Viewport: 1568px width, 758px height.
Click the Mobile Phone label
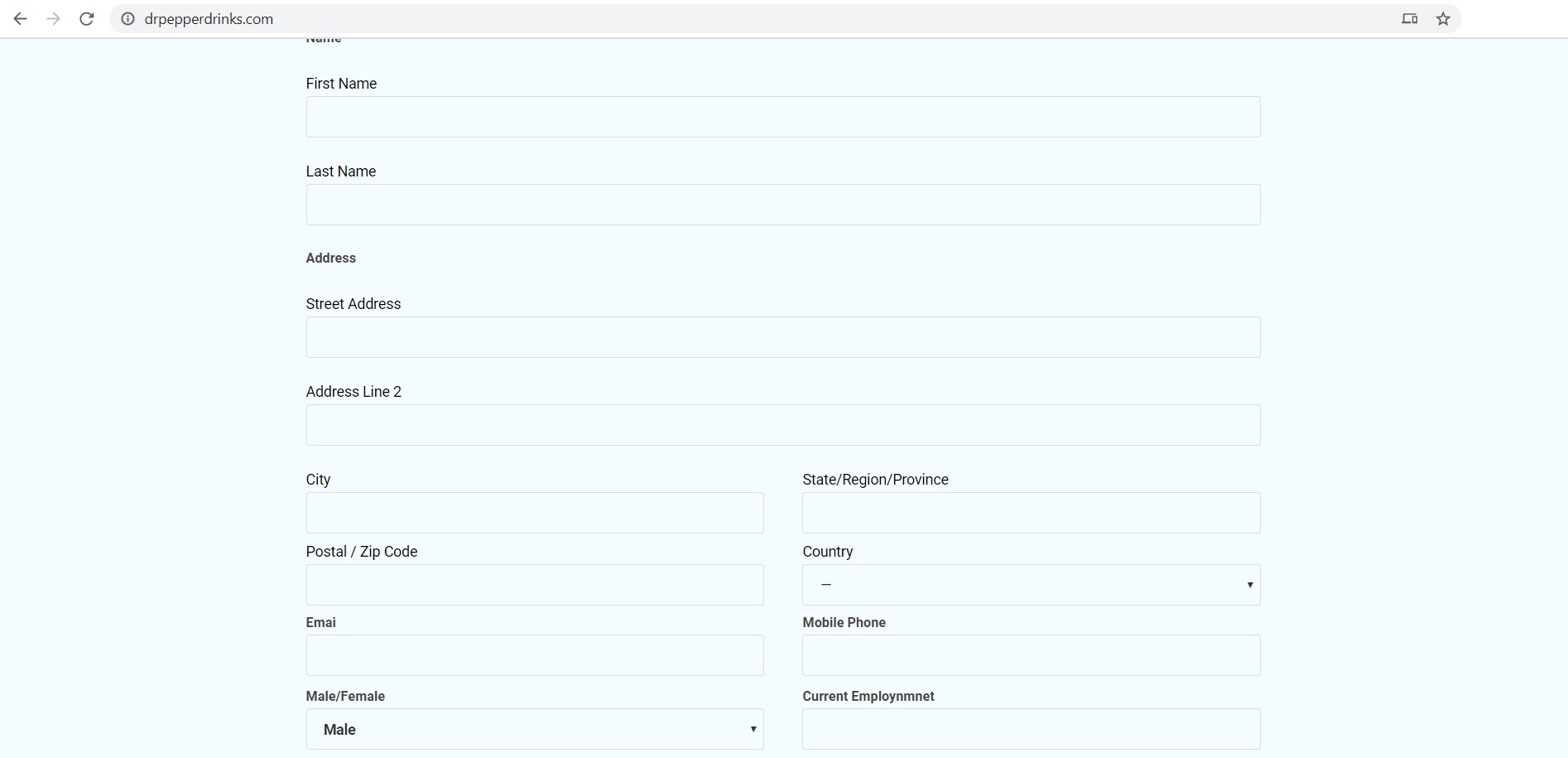click(844, 623)
